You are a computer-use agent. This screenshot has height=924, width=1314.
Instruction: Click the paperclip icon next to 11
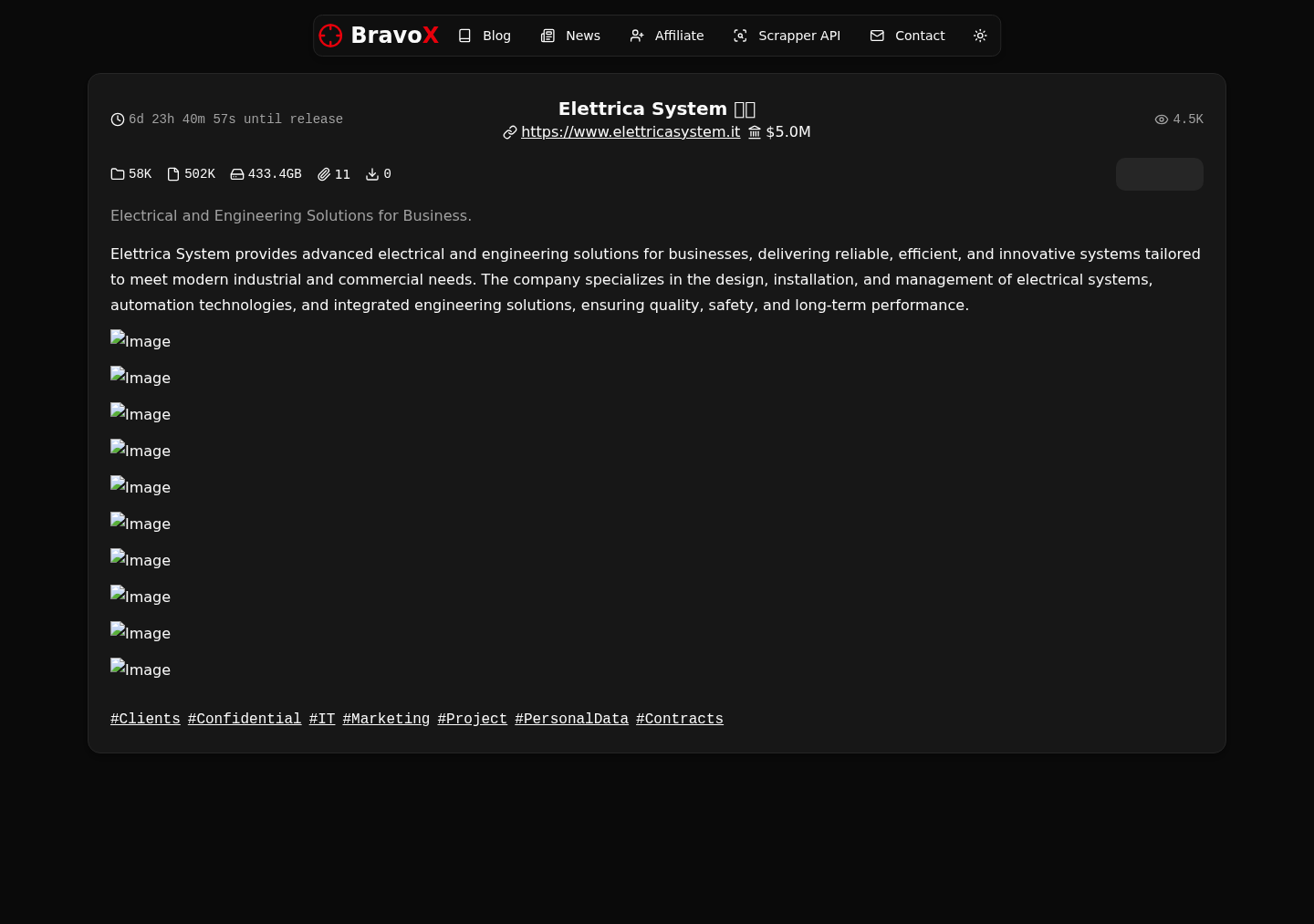(x=324, y=174)
